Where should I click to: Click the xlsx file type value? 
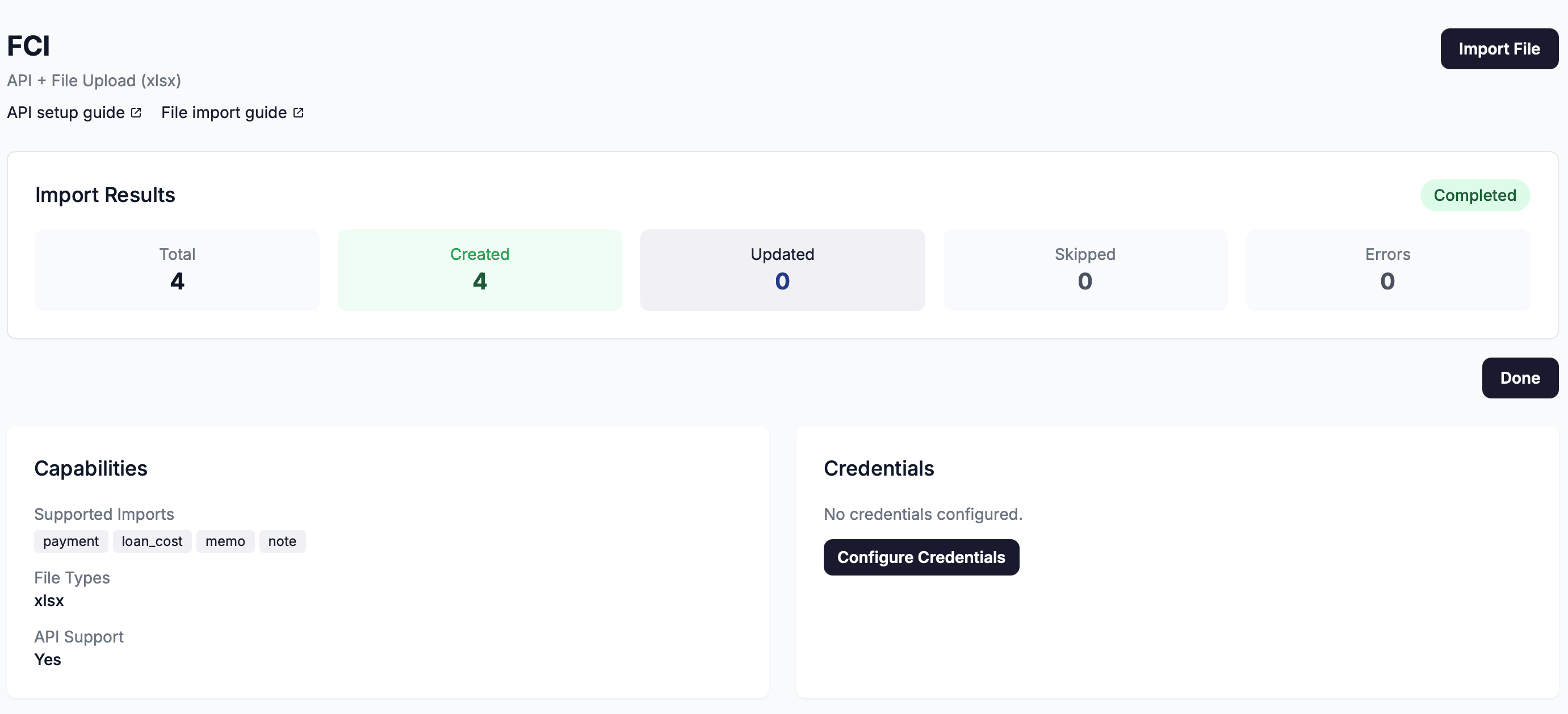coord(49,601)
